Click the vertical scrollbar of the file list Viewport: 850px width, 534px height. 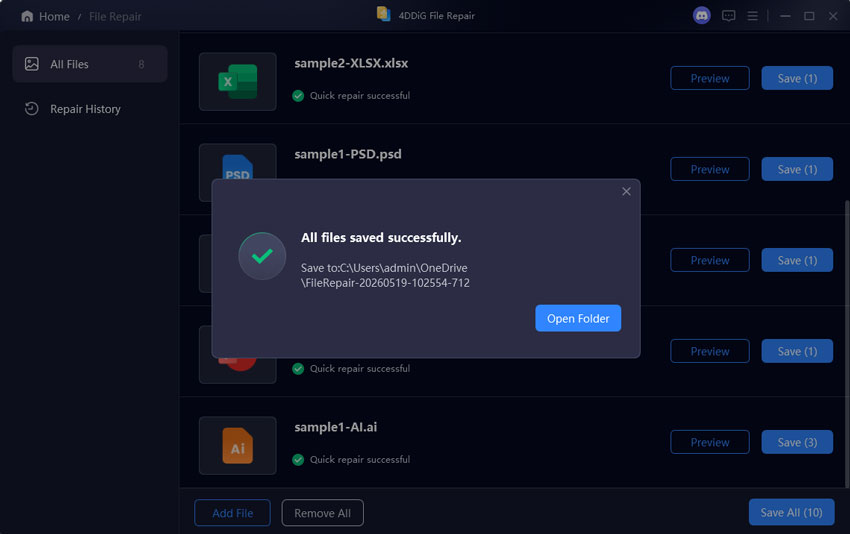pyautogui.click(x=847, y=344)
